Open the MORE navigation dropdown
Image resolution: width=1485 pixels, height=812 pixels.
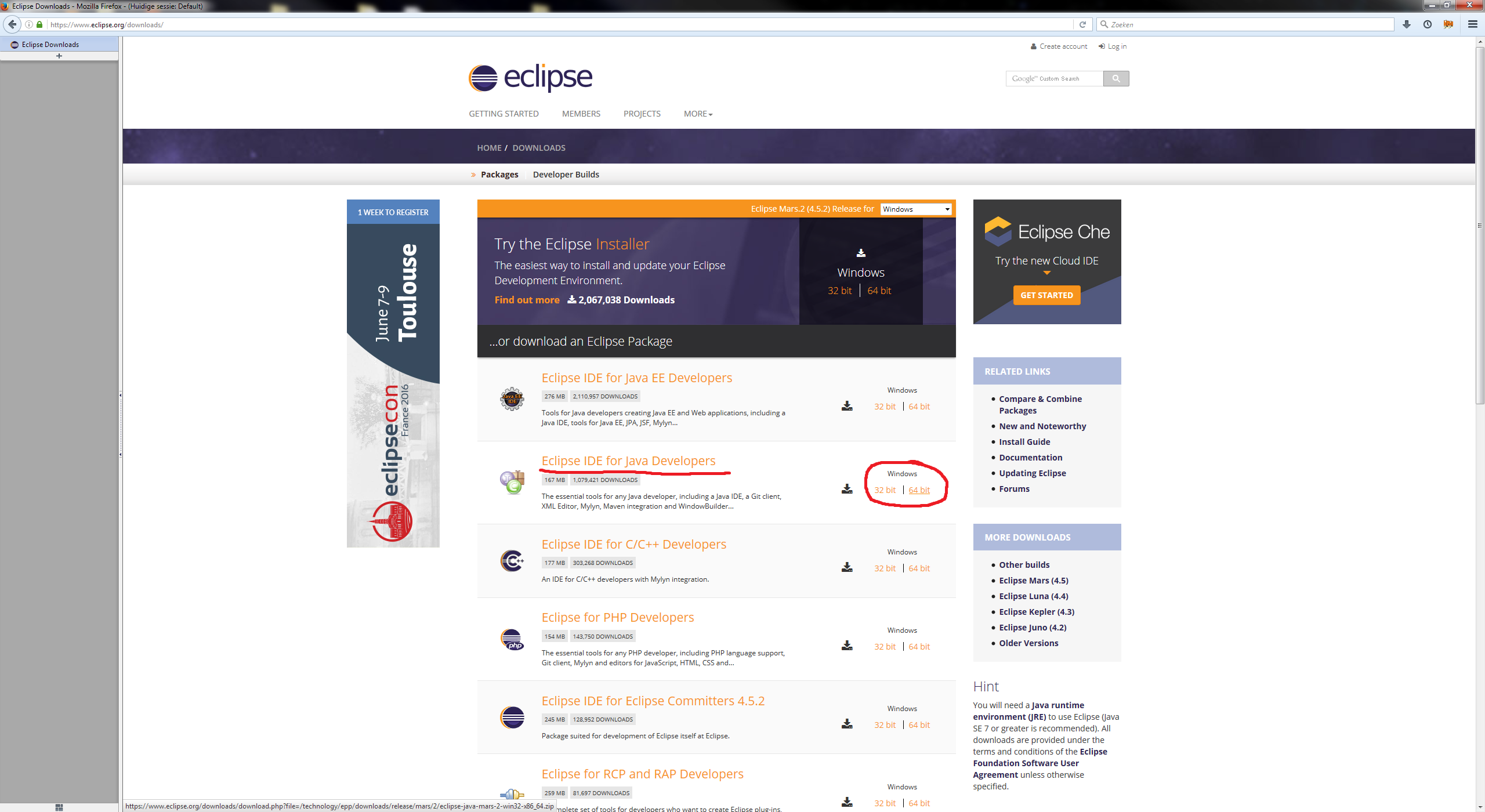click(697, 114)
